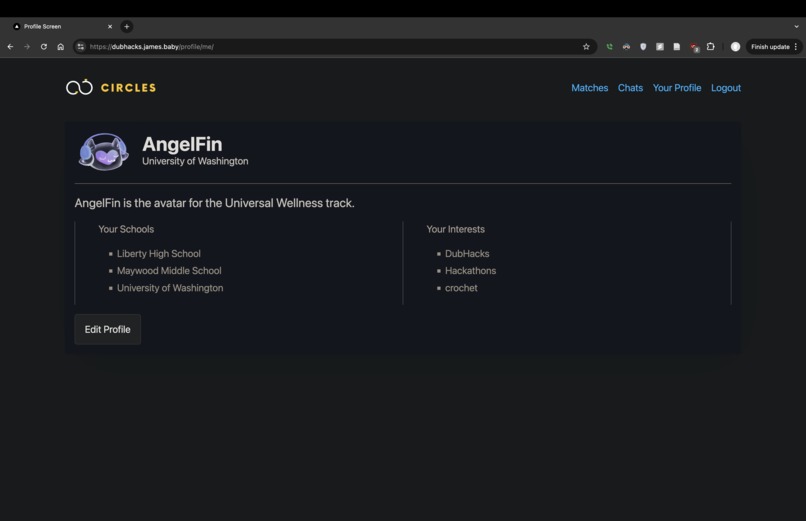806x521 pixels.
Task: Open the red checkmark extension with badge
Action: [x=694, y=47]
